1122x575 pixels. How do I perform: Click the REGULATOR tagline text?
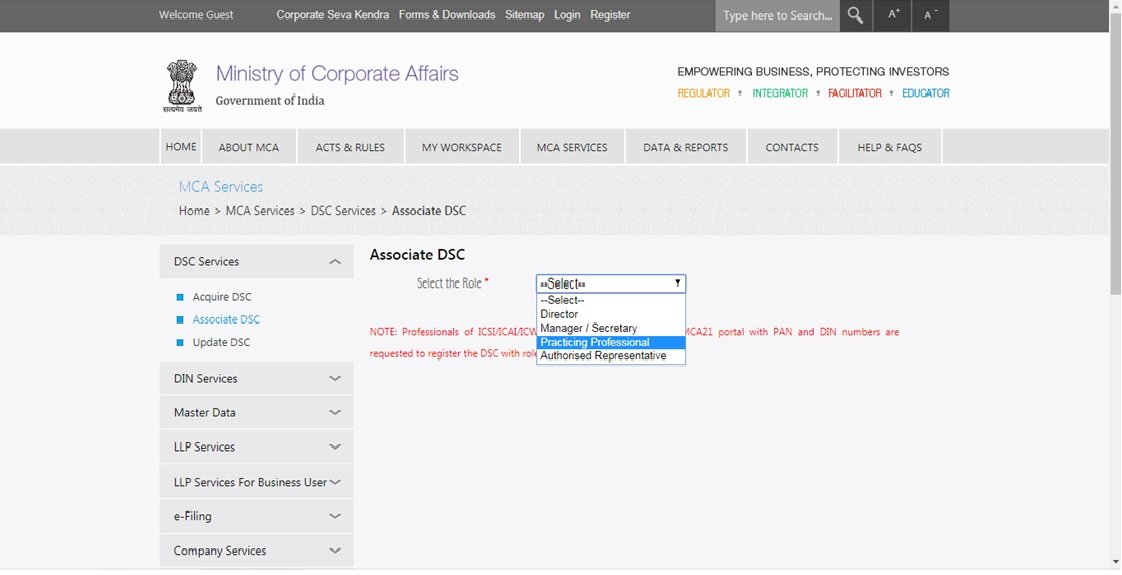703,93
